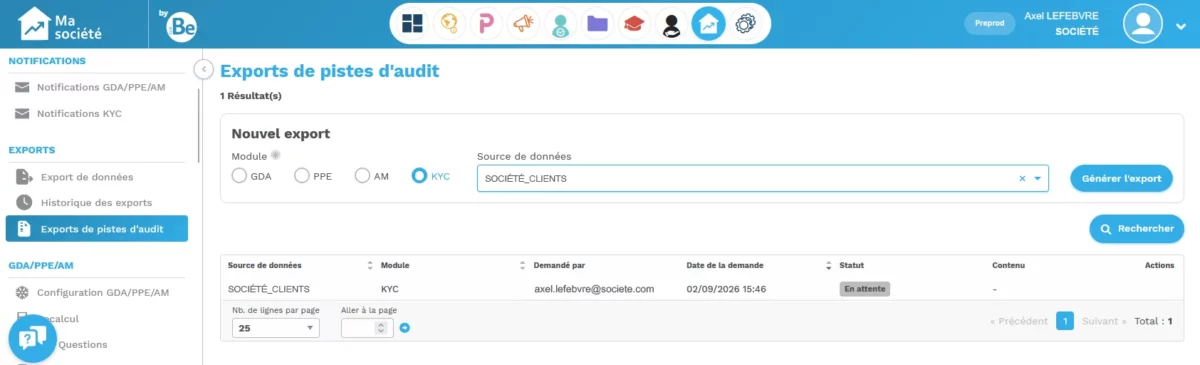Image resolution: width=1200 pixels, height=365 pixels.
Task: Click the Preprod environment badge
Action: tap(989, 24)
